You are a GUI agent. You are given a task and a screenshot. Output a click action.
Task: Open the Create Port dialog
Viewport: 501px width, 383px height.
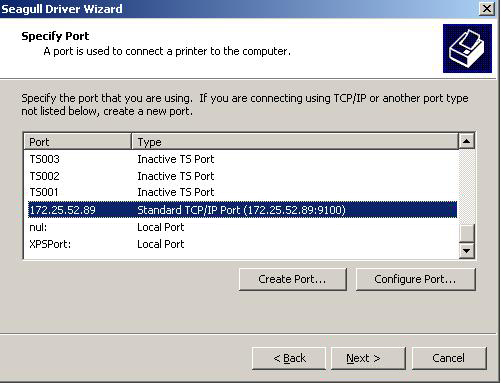click(x=292, y=279)
